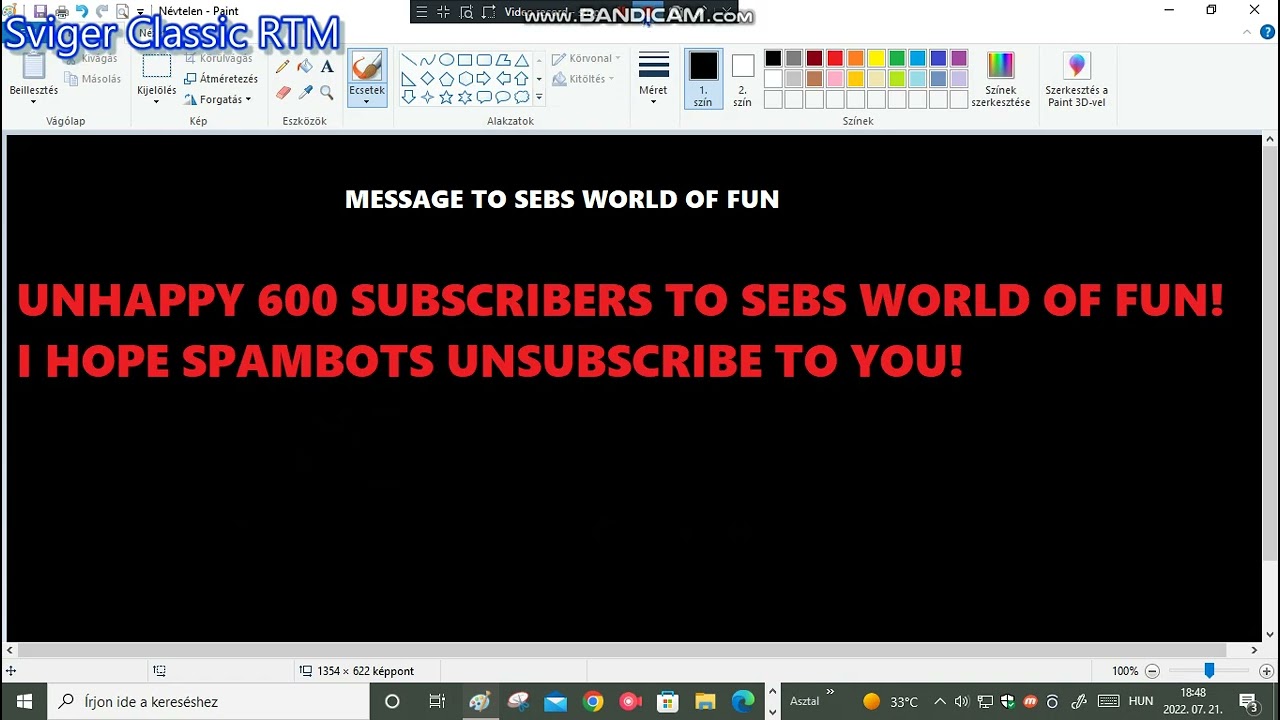Open File Explorer from the taskbar

coord(705,701)
